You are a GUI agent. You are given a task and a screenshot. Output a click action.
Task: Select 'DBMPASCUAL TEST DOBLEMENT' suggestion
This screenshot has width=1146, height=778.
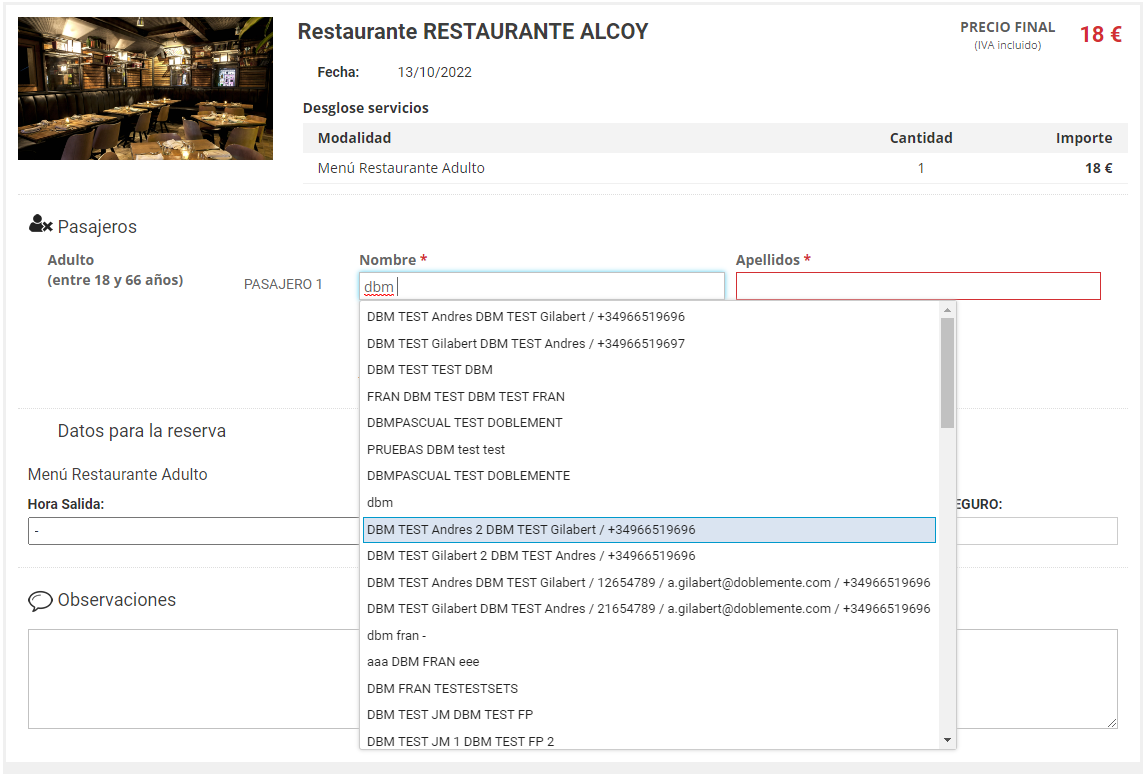650,423
